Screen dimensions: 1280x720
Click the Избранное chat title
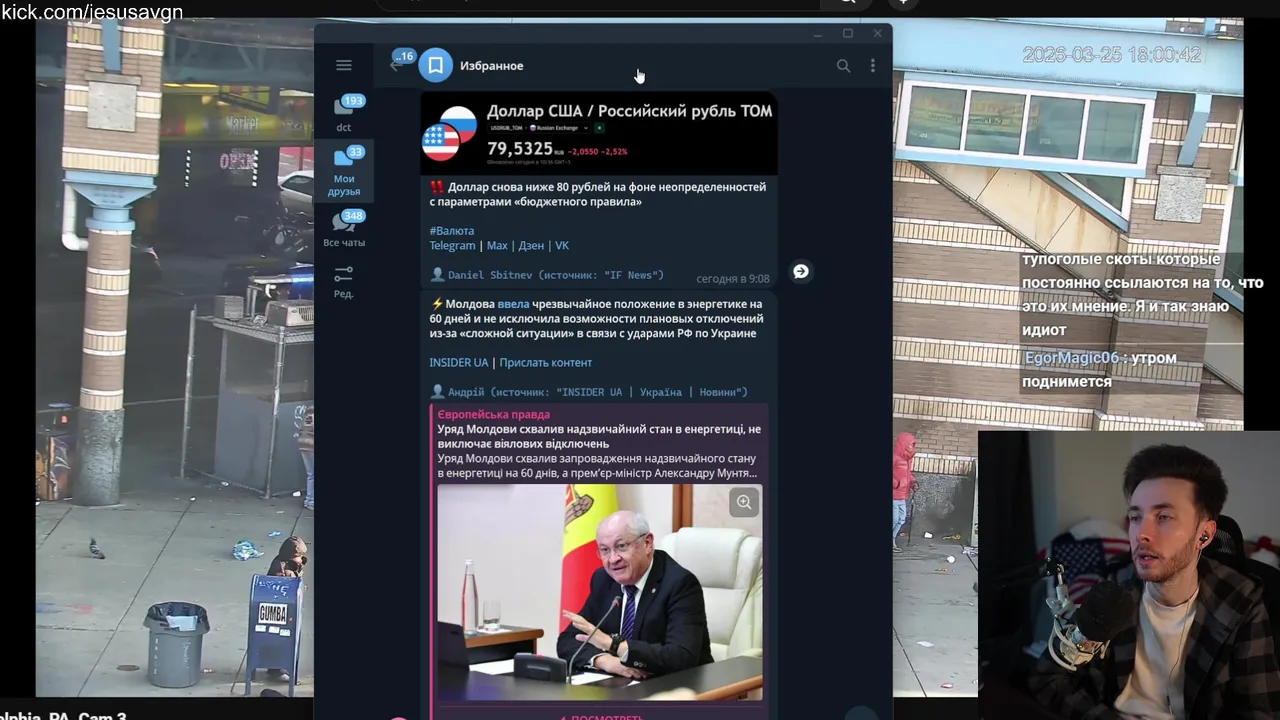coord(491,66)
